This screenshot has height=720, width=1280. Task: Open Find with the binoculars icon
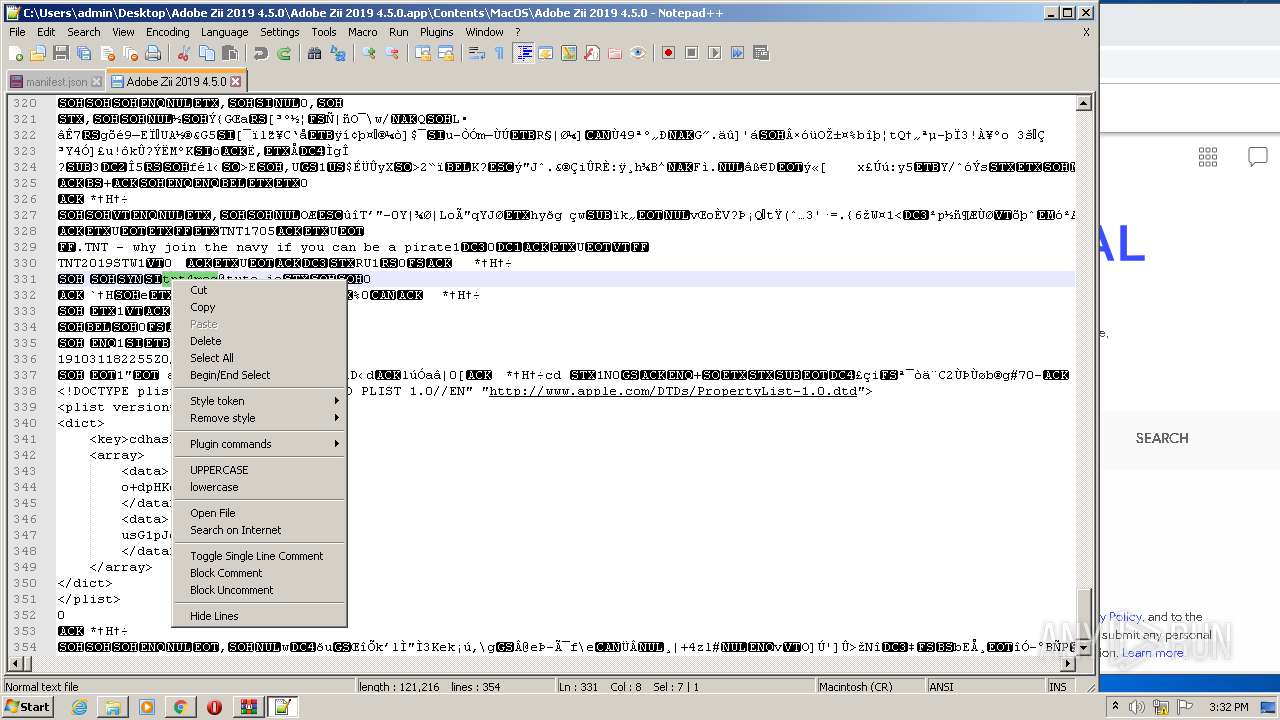tap(315, 53)
